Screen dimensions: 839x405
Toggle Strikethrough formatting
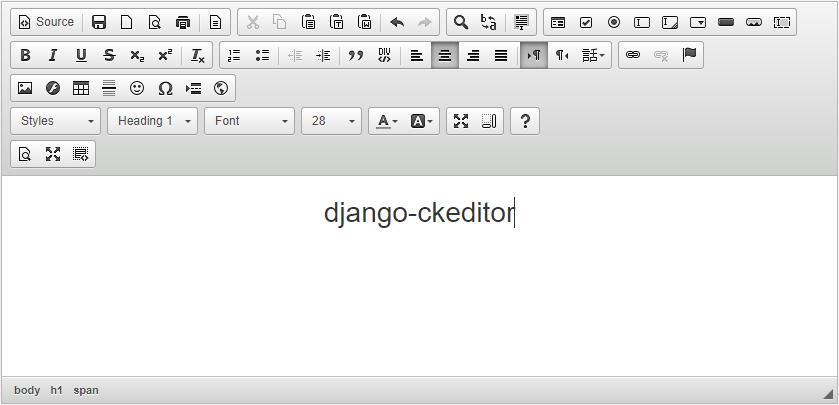pyautogui.click(x=109, y=55)
